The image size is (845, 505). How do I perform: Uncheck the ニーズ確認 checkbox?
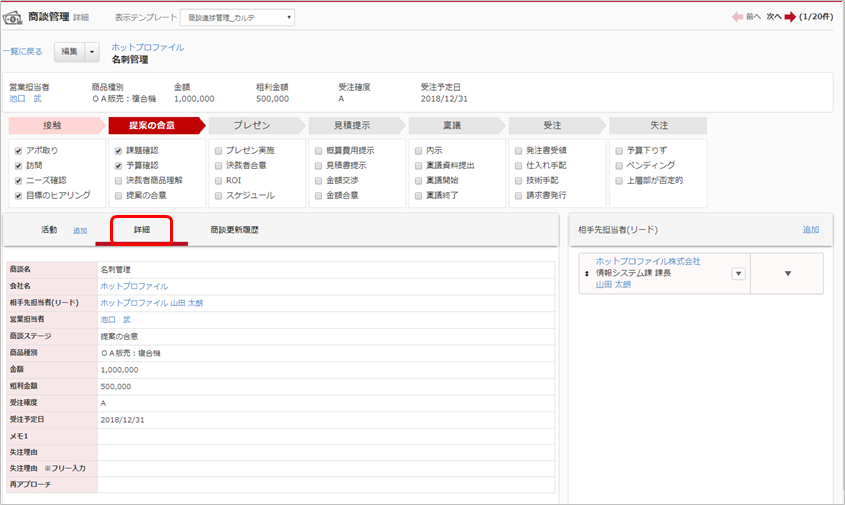coord(18,181)
